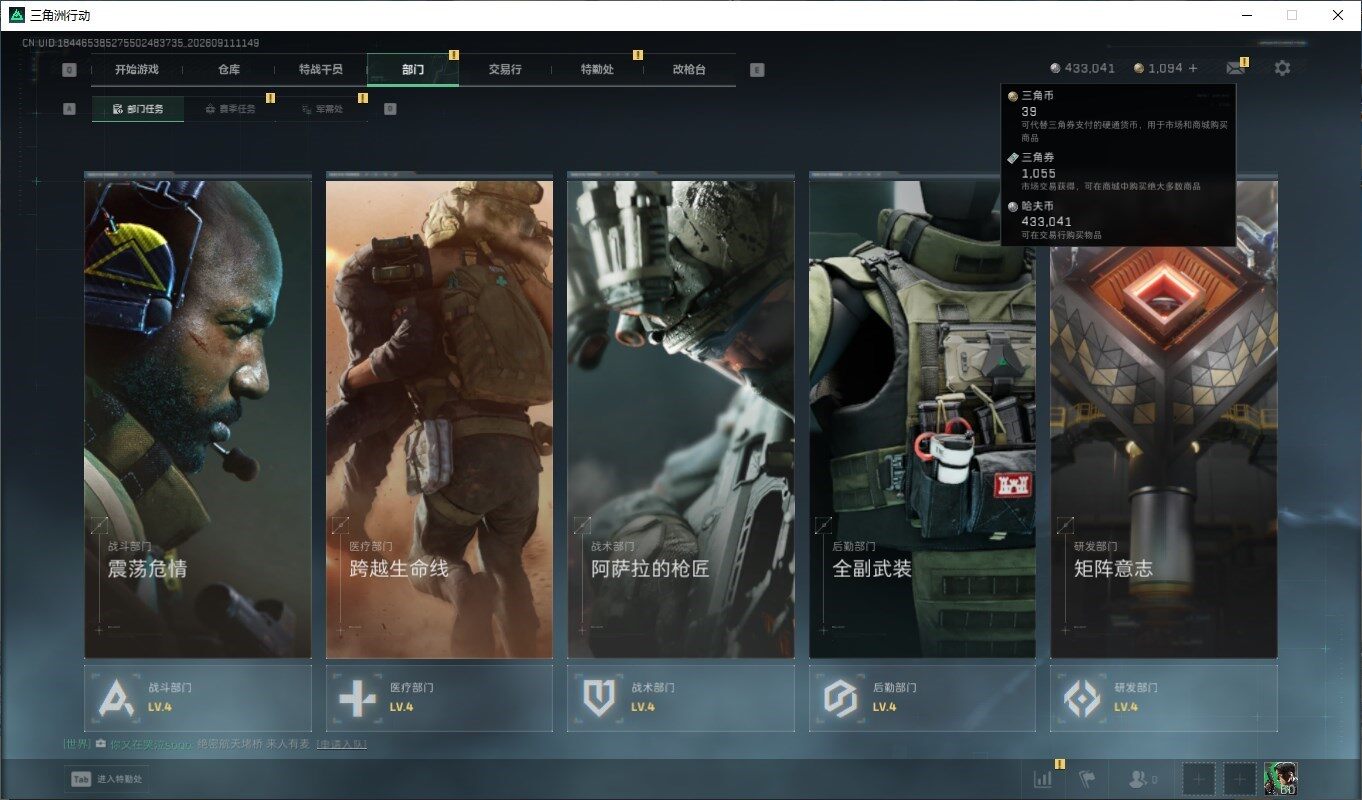The width and height of the screenshot is (1362, 800).
Task: Click the 医疗部门 cross icon
Action: click(358, 697)
